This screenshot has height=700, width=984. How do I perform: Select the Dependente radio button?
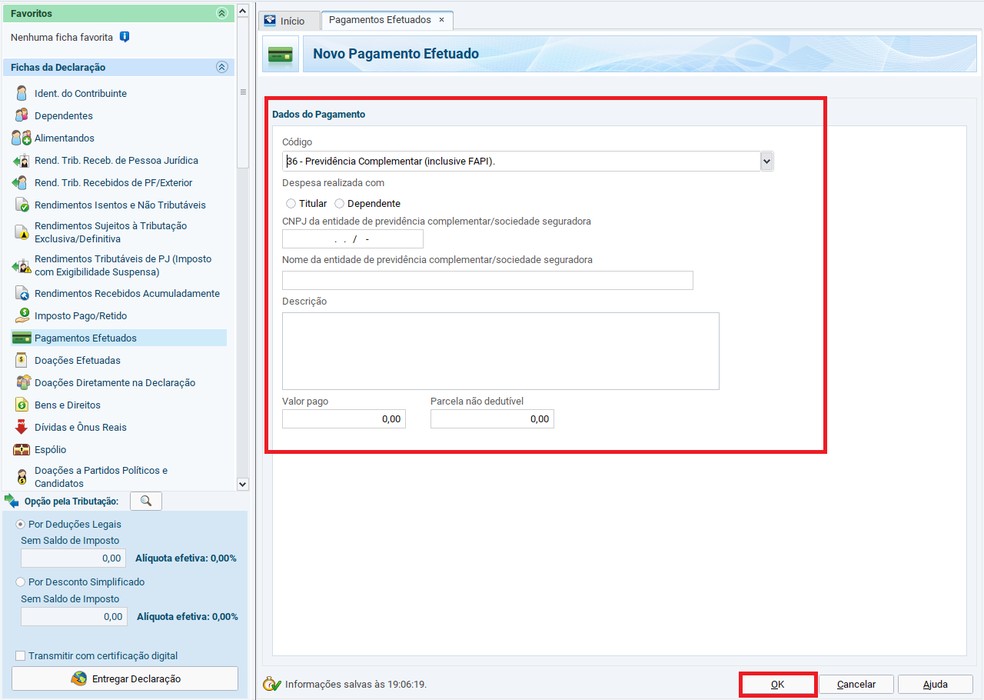(x=340, y=204)
